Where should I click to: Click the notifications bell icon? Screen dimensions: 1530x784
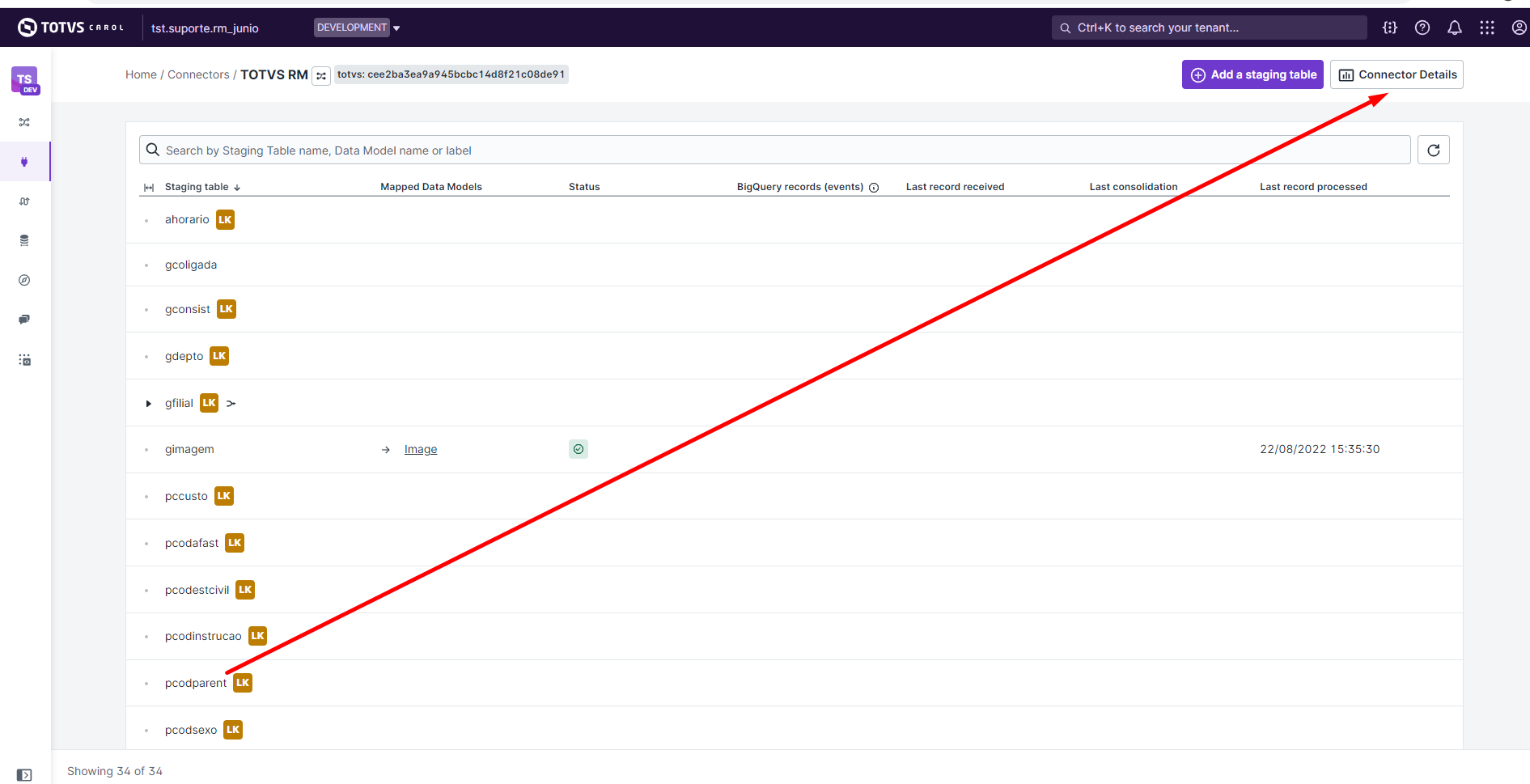(x=1454, y=28)
